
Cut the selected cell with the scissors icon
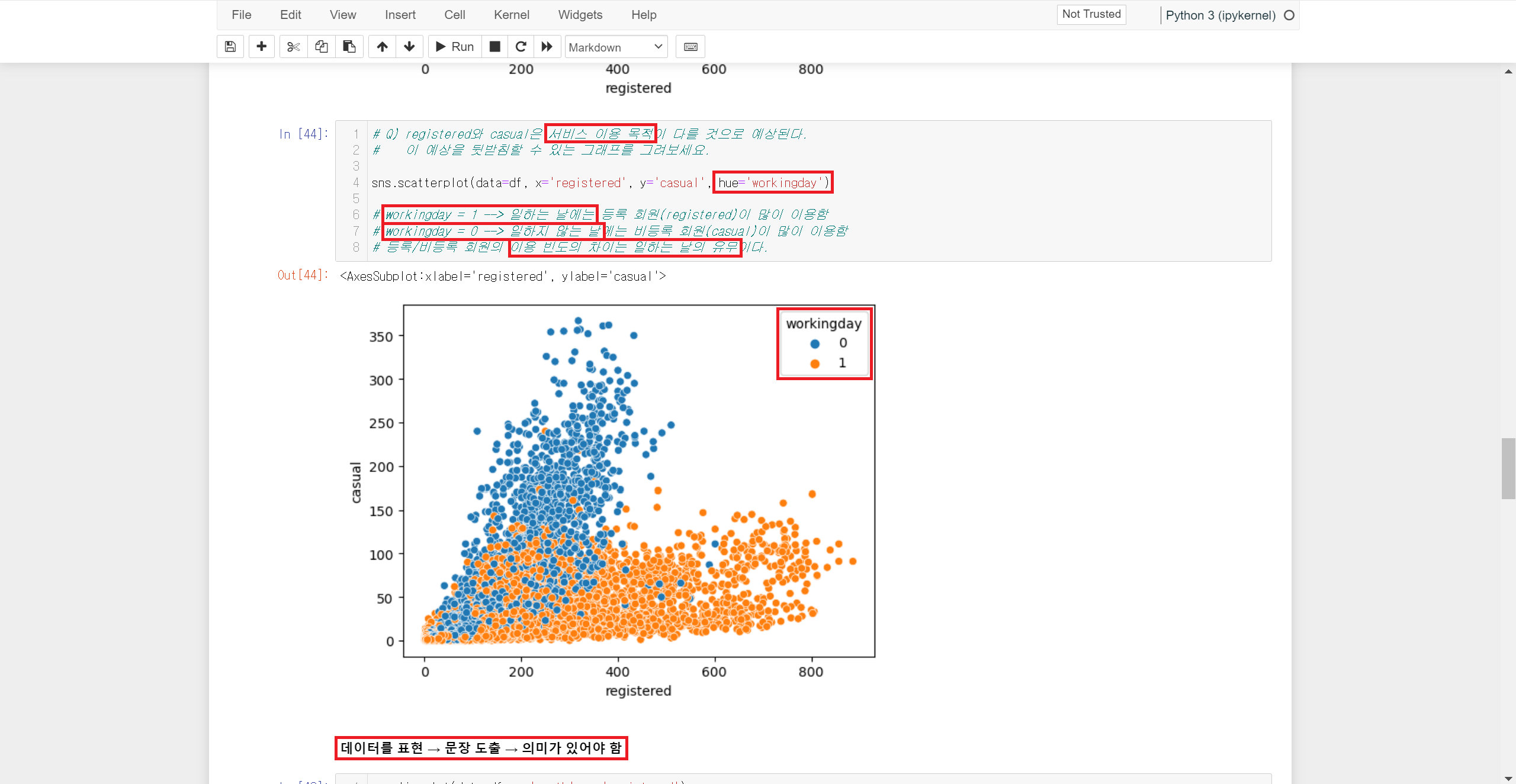click(x=293, y=47)
